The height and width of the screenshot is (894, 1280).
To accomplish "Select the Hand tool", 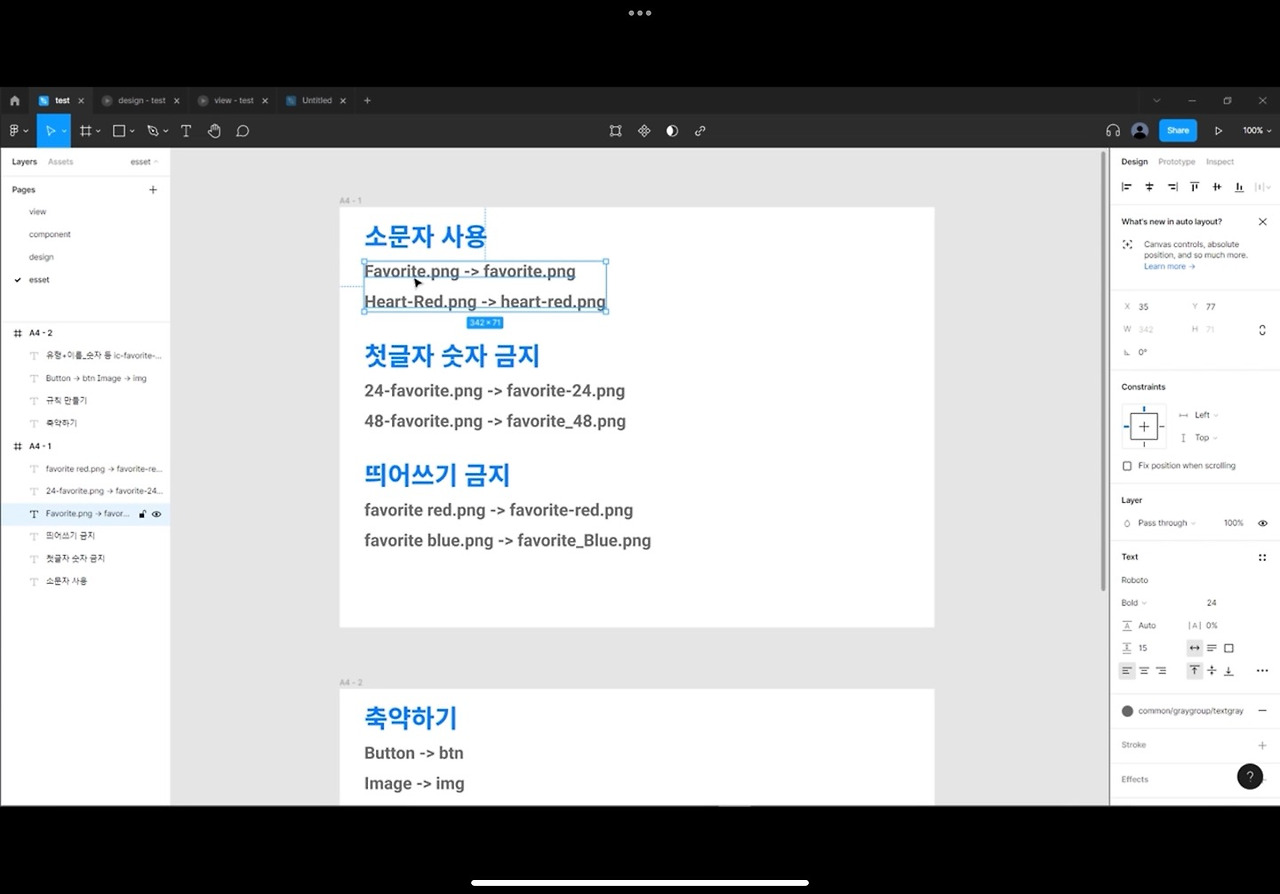I will pos(214,131).
